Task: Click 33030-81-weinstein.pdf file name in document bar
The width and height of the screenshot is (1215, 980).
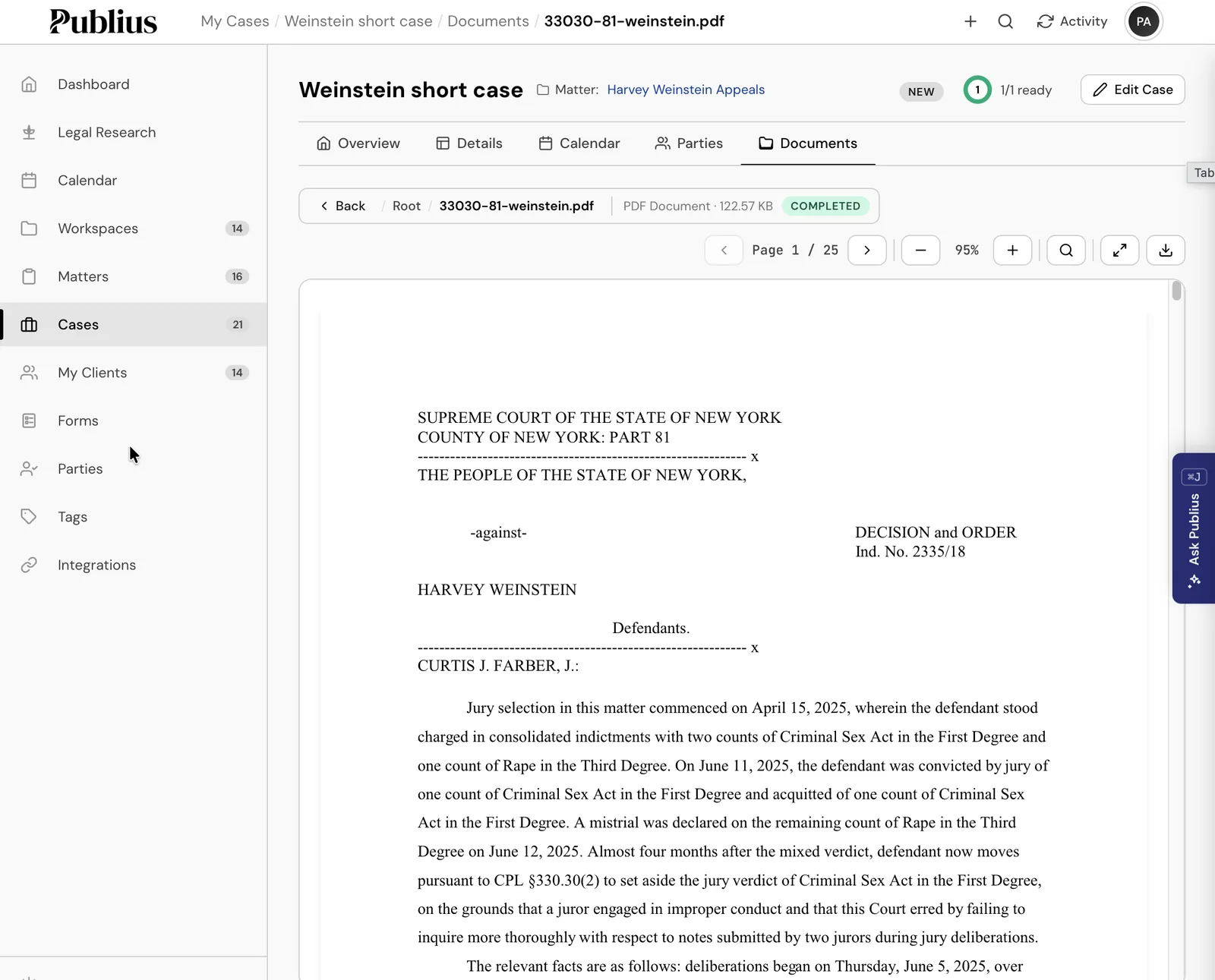Action: (x=516, y=206)
